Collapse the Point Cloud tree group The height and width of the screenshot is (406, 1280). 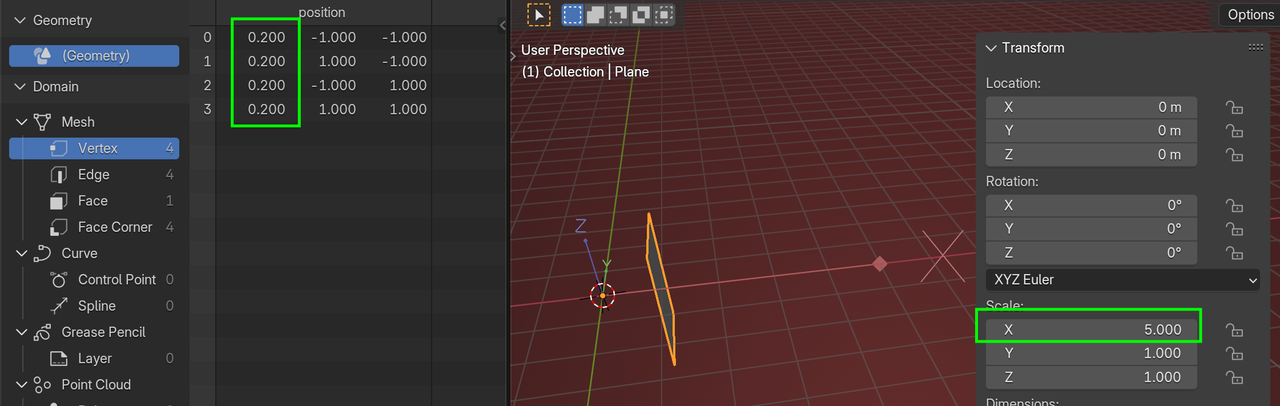22,385
